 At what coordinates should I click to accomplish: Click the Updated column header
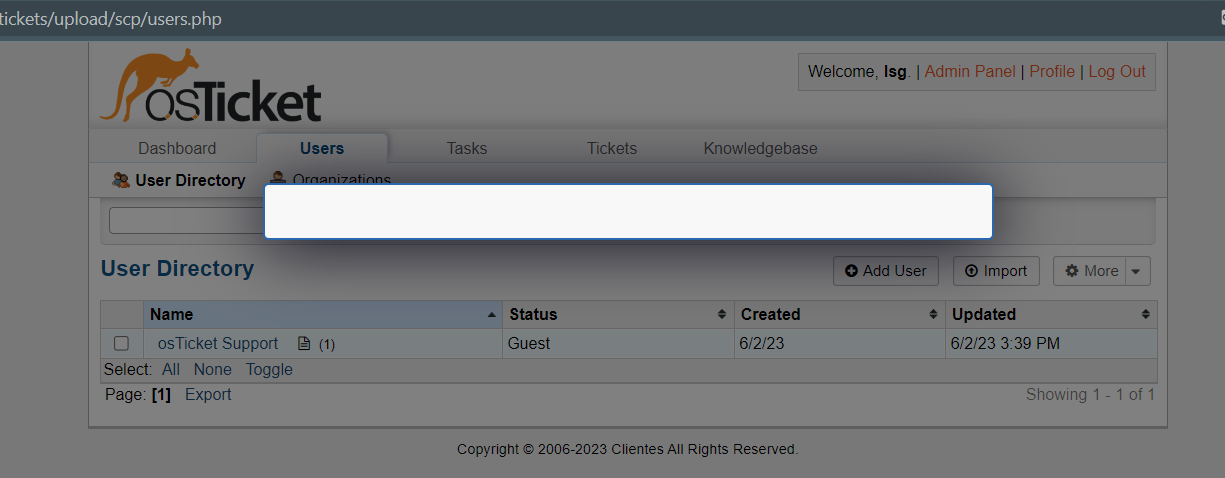tap(1051, 315)
